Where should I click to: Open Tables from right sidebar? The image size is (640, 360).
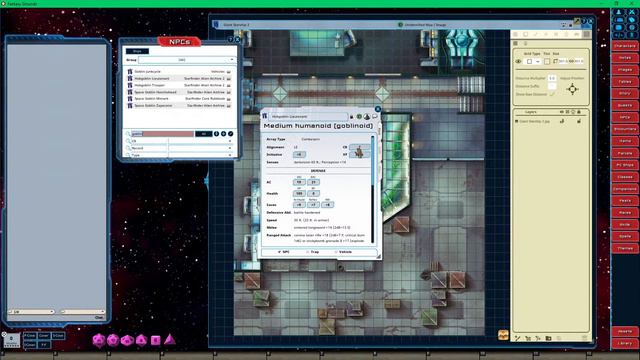[x=625, y=82]
